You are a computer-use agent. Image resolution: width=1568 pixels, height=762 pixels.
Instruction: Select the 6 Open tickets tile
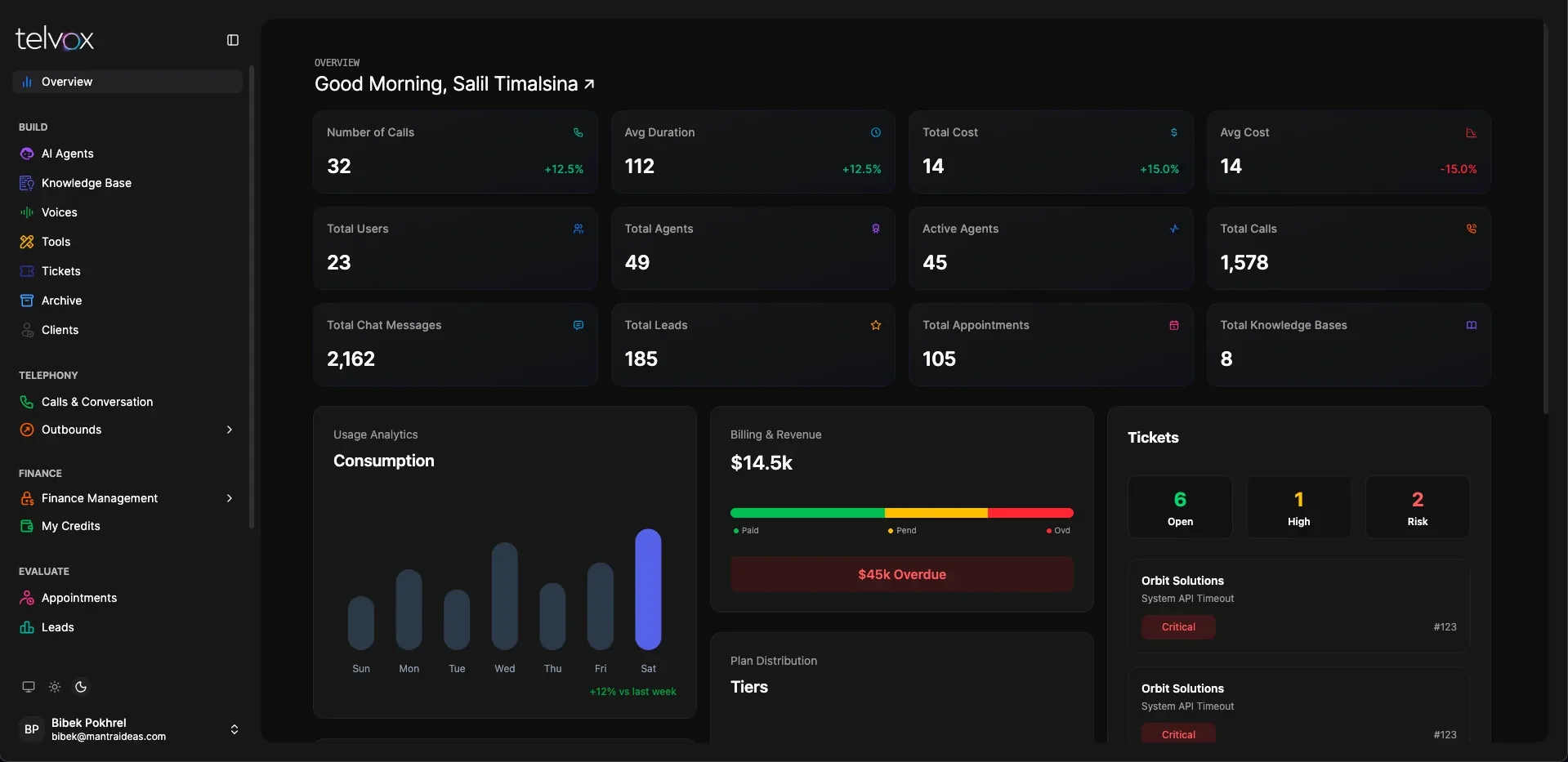click(x=1180, y=507)
